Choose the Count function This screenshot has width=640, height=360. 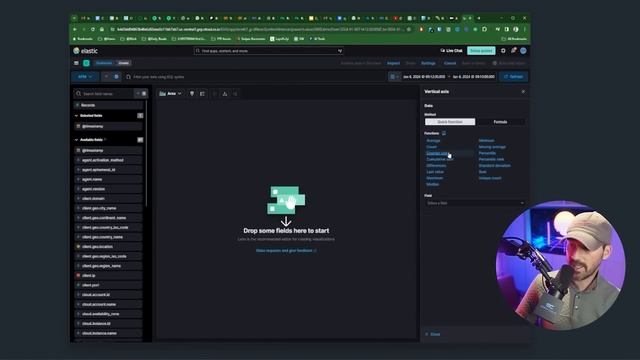(x=431, y=147)
